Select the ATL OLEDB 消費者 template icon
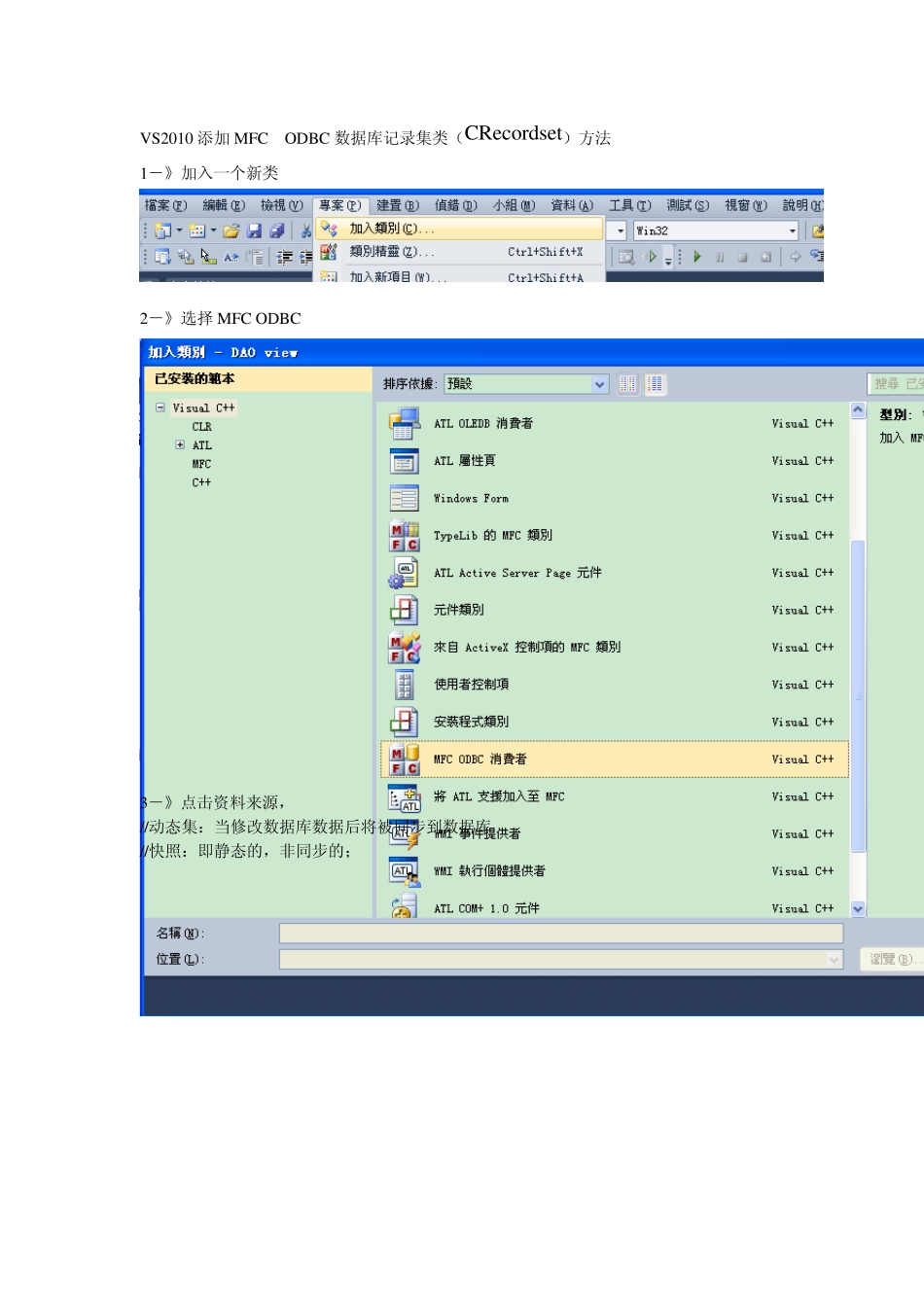Viewport: 924px width, 1307px height. coord(404,424)
